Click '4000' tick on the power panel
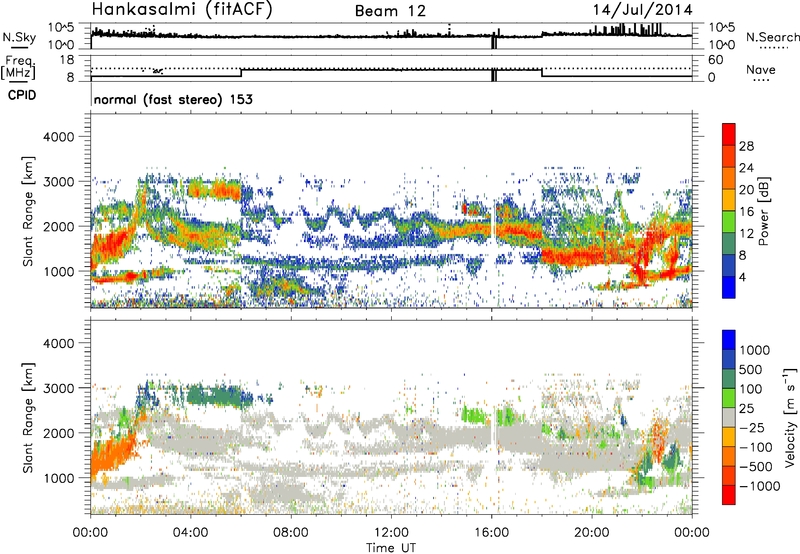Image resolution: width=800 pixels, height=554 pixels. click(x=58, y=137)
